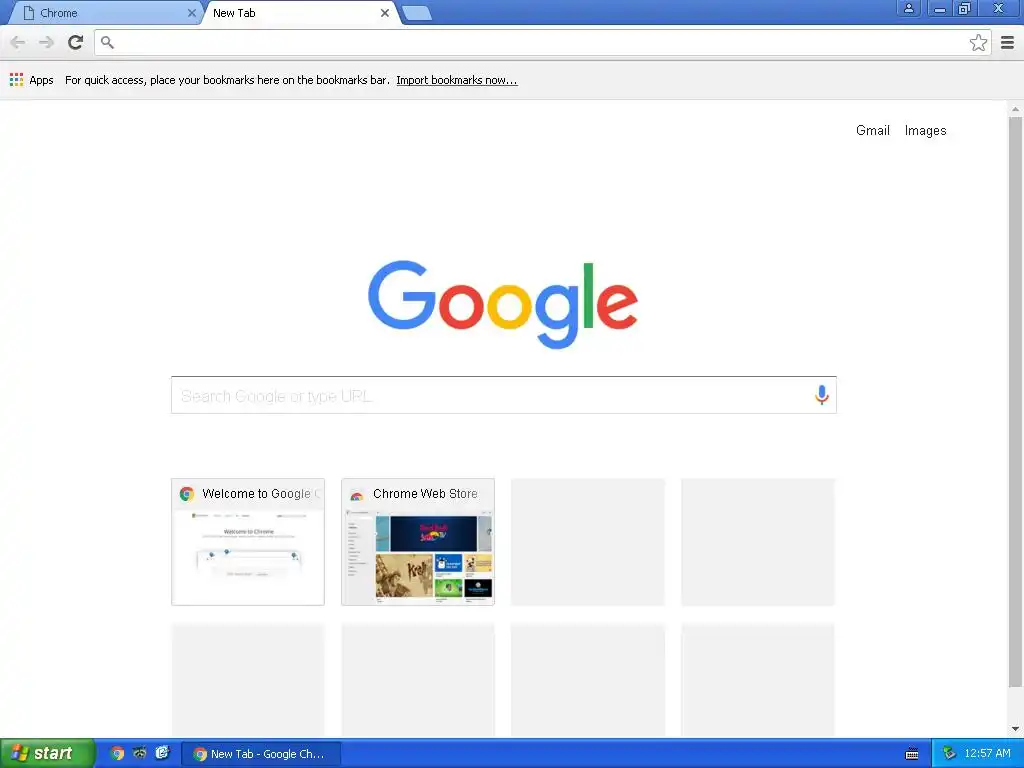Open the Chrome user profile button

(908, 8)
